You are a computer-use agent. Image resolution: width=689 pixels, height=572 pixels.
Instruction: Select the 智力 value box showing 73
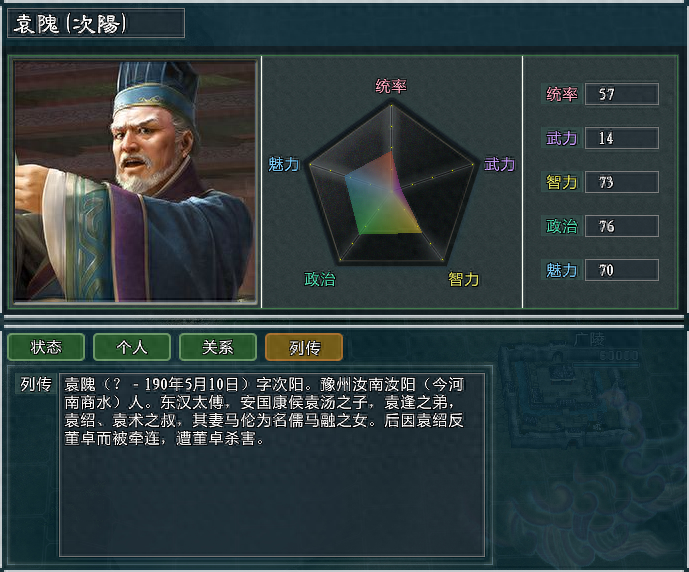[621, 182]
